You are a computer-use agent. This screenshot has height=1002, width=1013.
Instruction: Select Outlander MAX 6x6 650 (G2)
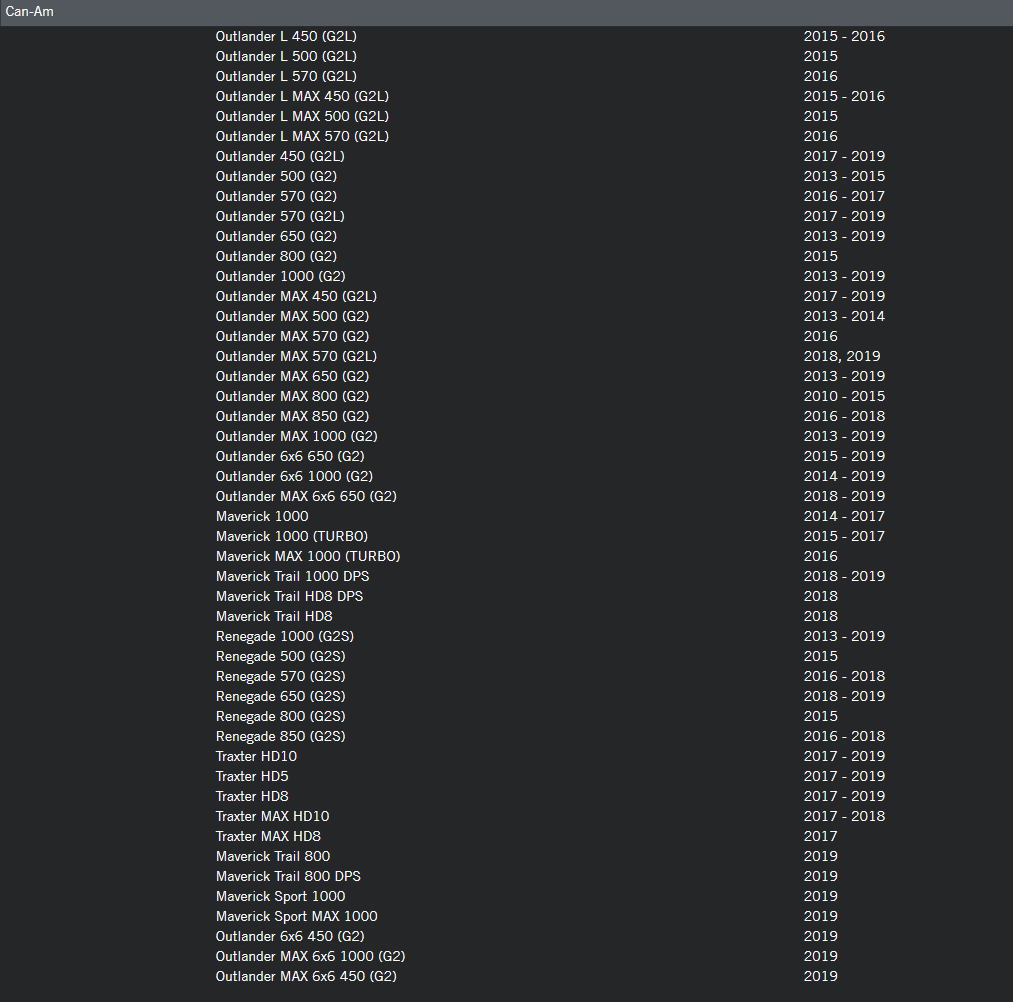pyautogui.click(x=306, y=497)
